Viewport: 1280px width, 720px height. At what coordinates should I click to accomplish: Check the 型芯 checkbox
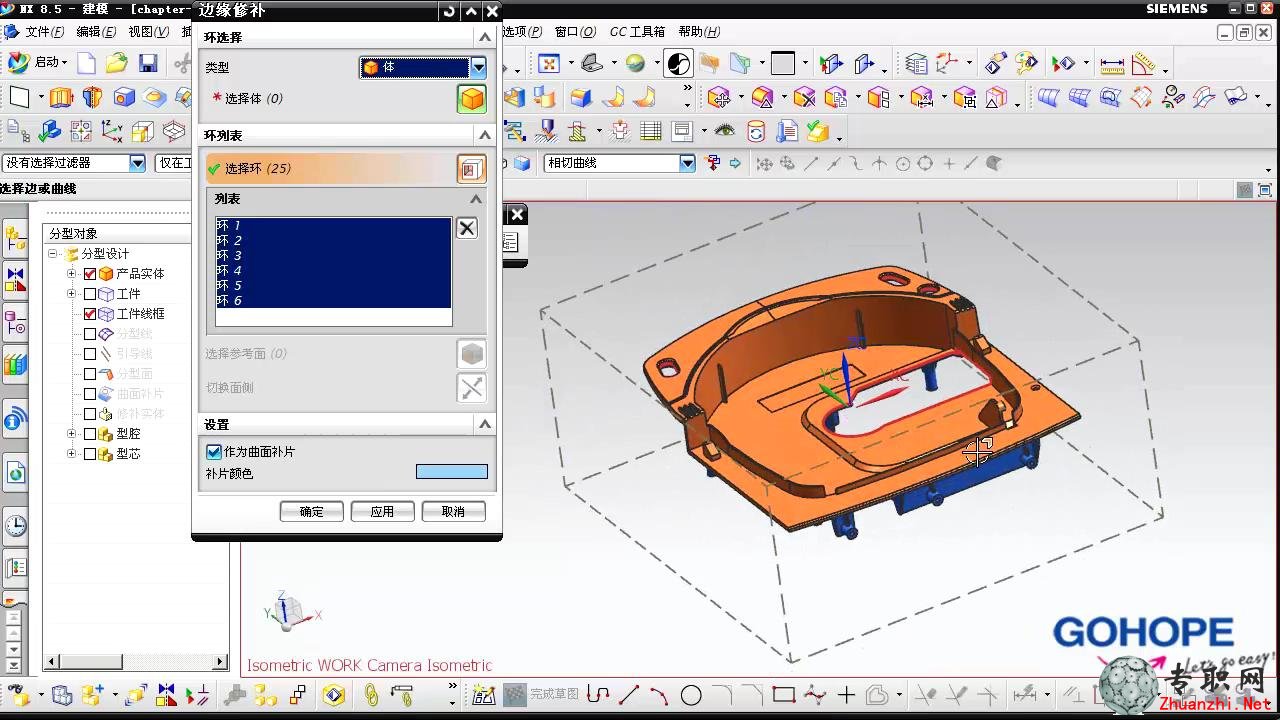(x=90, y=454)
